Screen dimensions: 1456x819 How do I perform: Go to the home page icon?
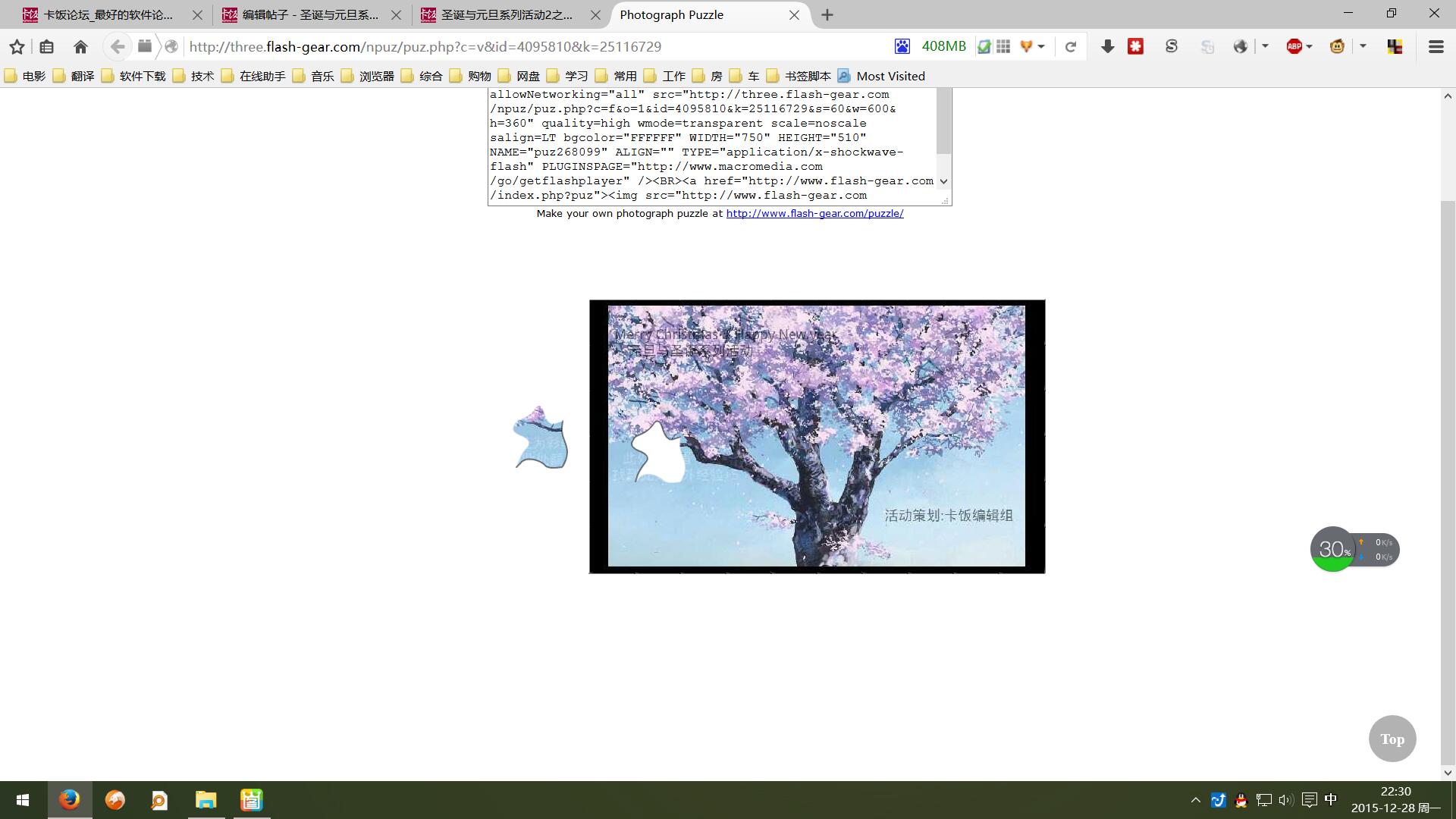(x=80, y=47)
